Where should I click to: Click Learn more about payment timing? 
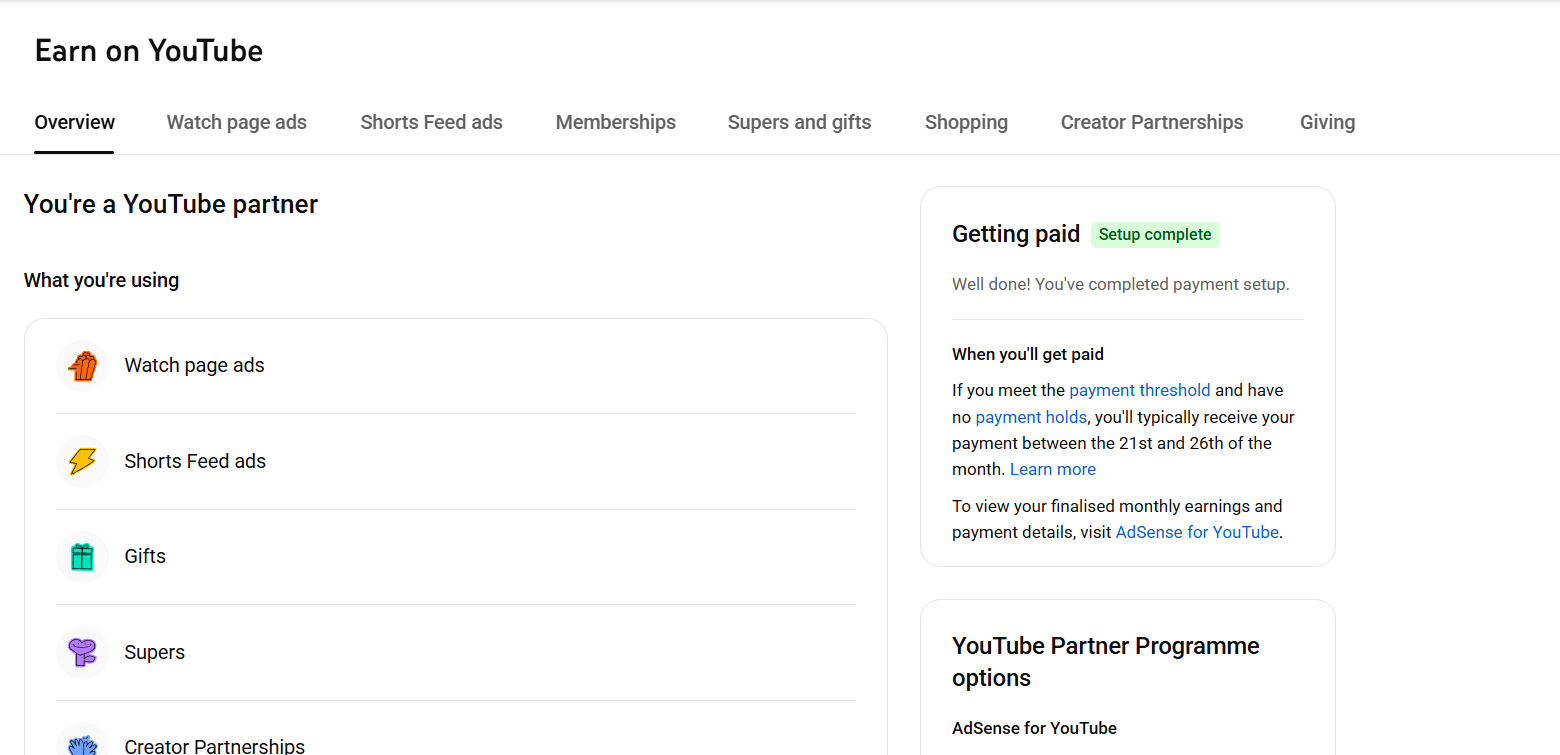tap(1052, 469)
